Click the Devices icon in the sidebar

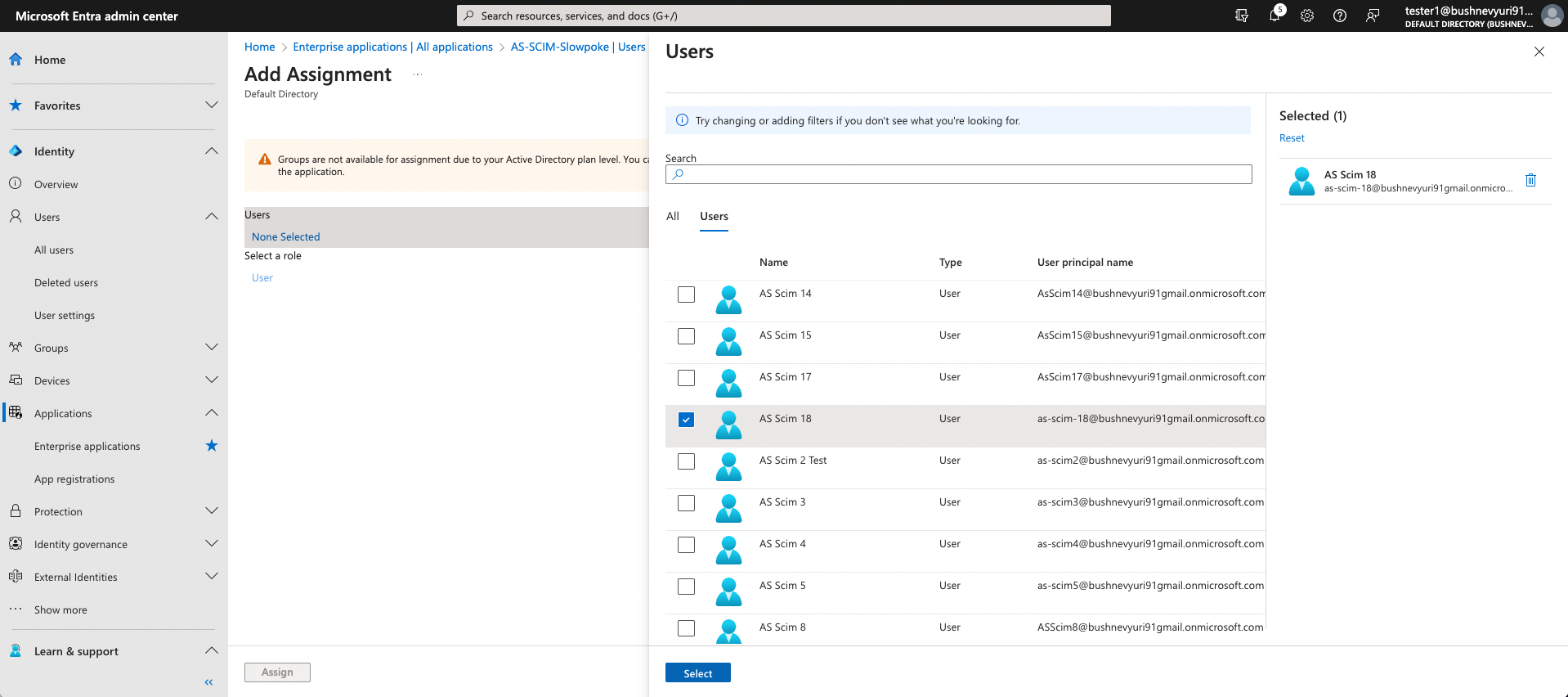[16, 380]
